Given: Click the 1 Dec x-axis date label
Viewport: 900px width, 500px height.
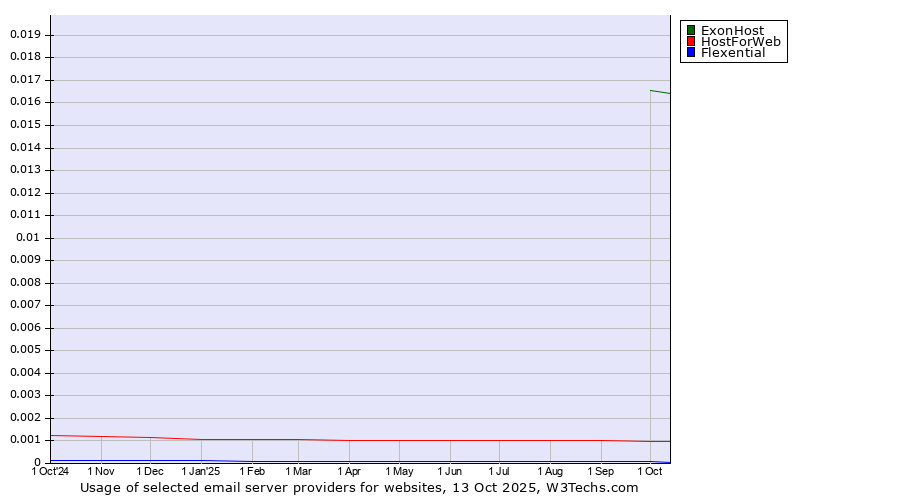Looking at the screenshot, I should pyautogui.click(x=150, y=471).
